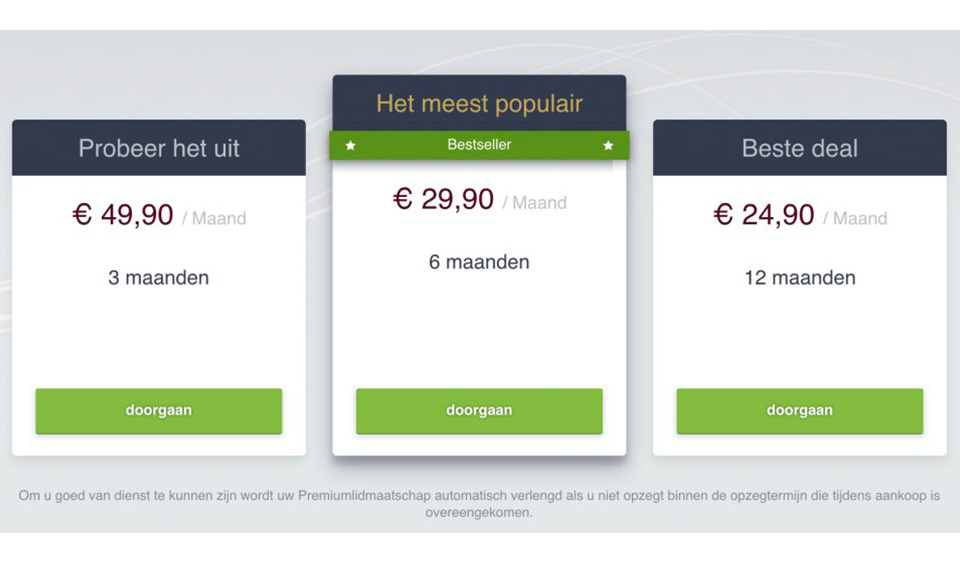The height and width of the screenshot is (561, 960).
Task: Choose the '6 maanden' duration text
Action: (479, 262)
